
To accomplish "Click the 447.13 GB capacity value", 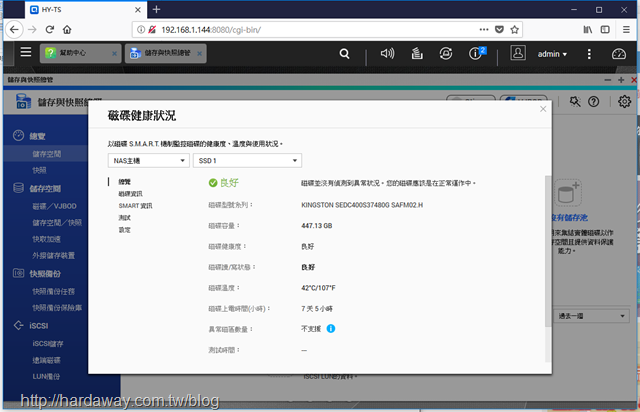I will click(317, 226).
